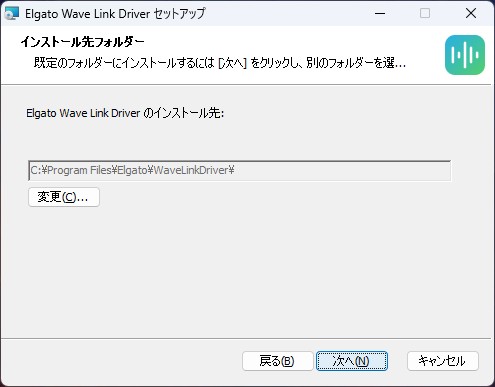The height and width of the screenshot is (387, 495).
Task: Minimize the setup window
Action: [x=380, y=14]
